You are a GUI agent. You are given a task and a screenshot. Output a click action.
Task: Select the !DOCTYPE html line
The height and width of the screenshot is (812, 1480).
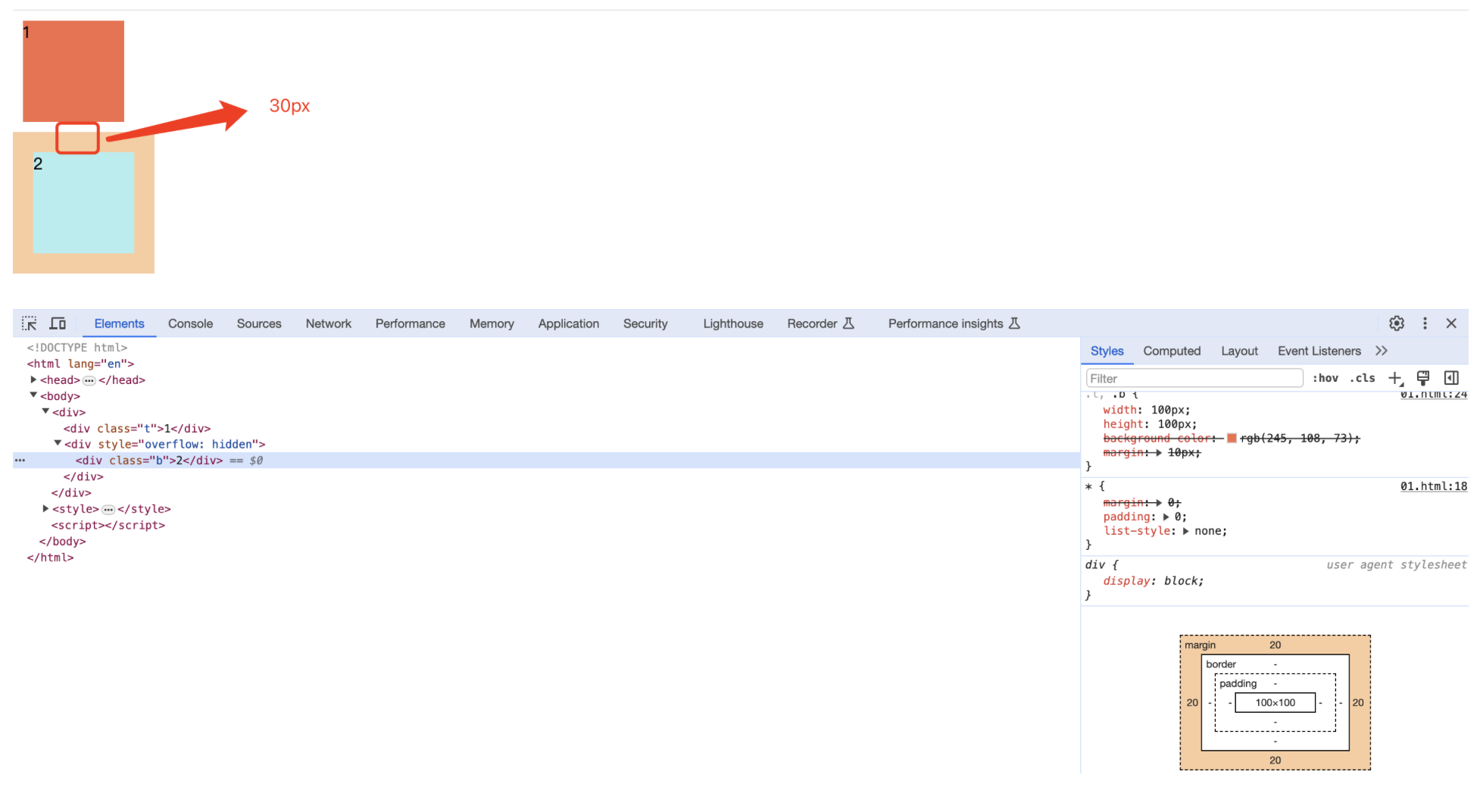77,348
